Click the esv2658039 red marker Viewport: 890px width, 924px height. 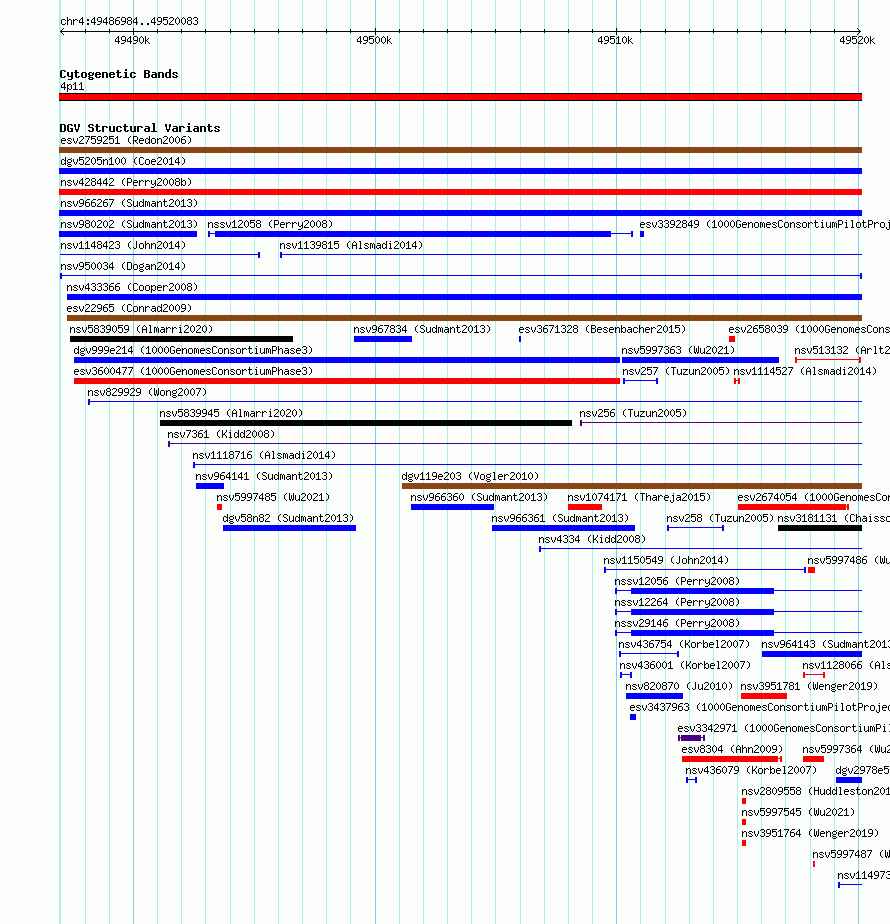pos(732,339)
